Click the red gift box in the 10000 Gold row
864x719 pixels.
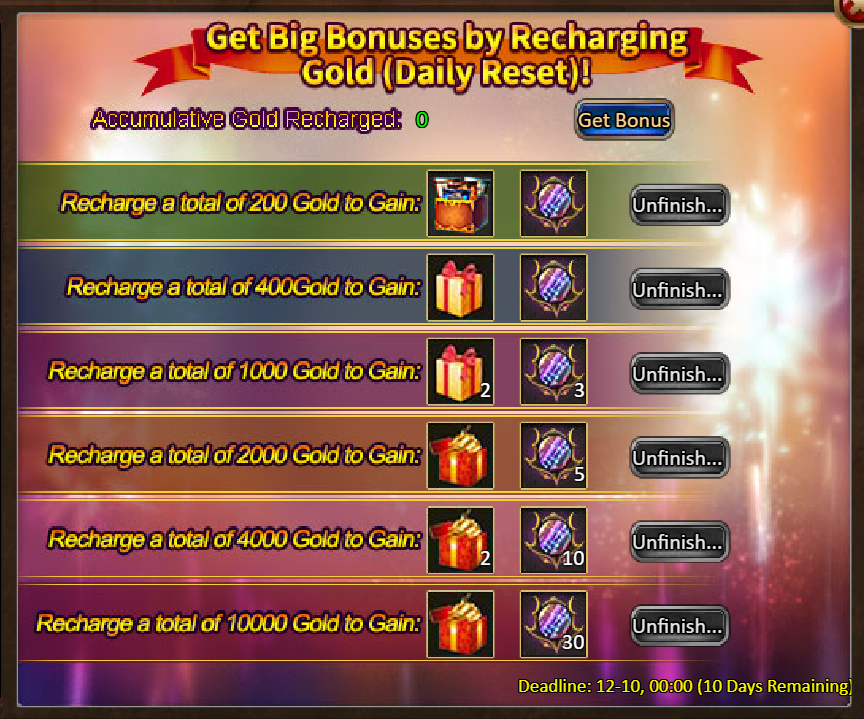click(460, 624)
